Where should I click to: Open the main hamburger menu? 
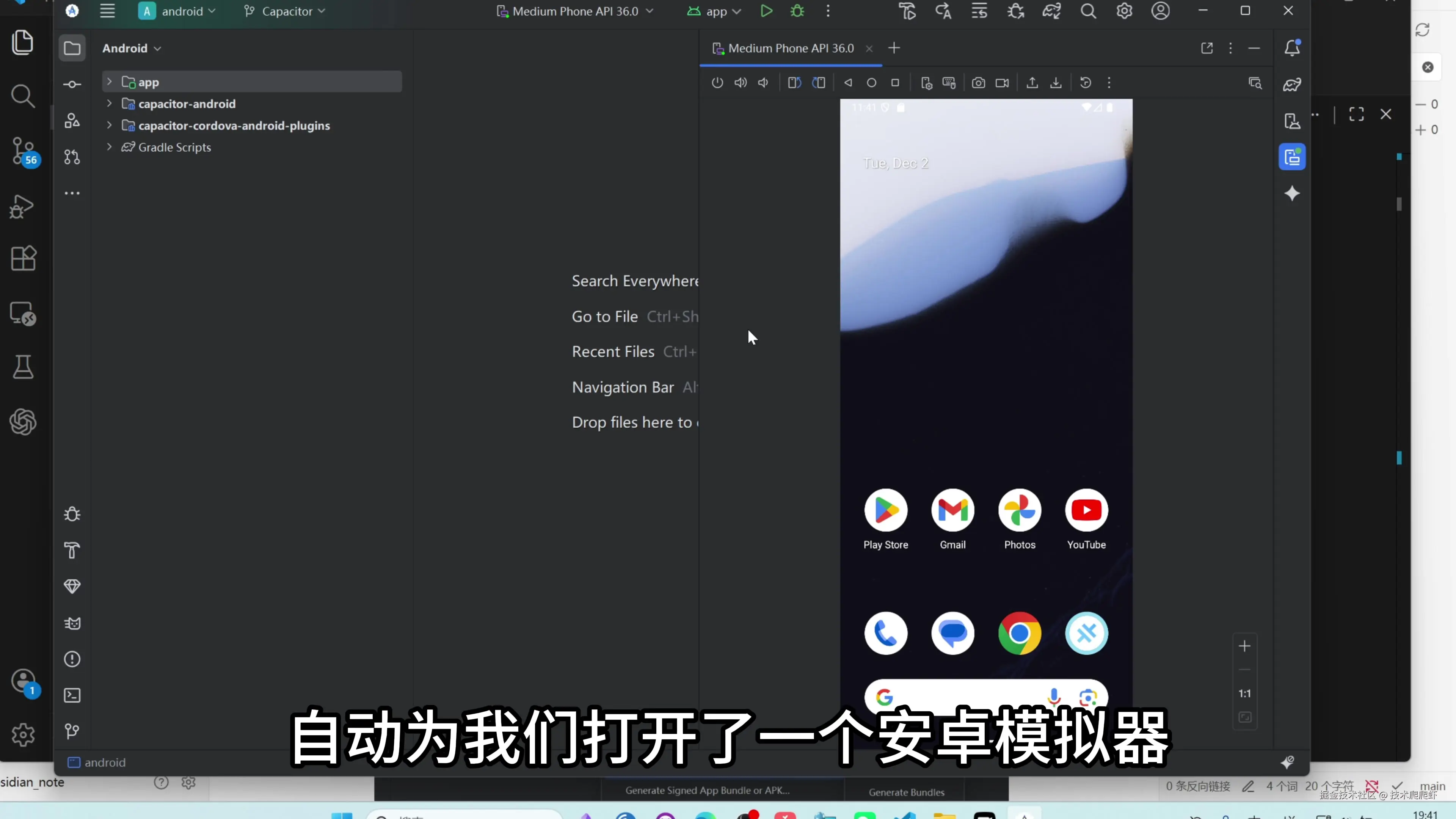point(107,11)
